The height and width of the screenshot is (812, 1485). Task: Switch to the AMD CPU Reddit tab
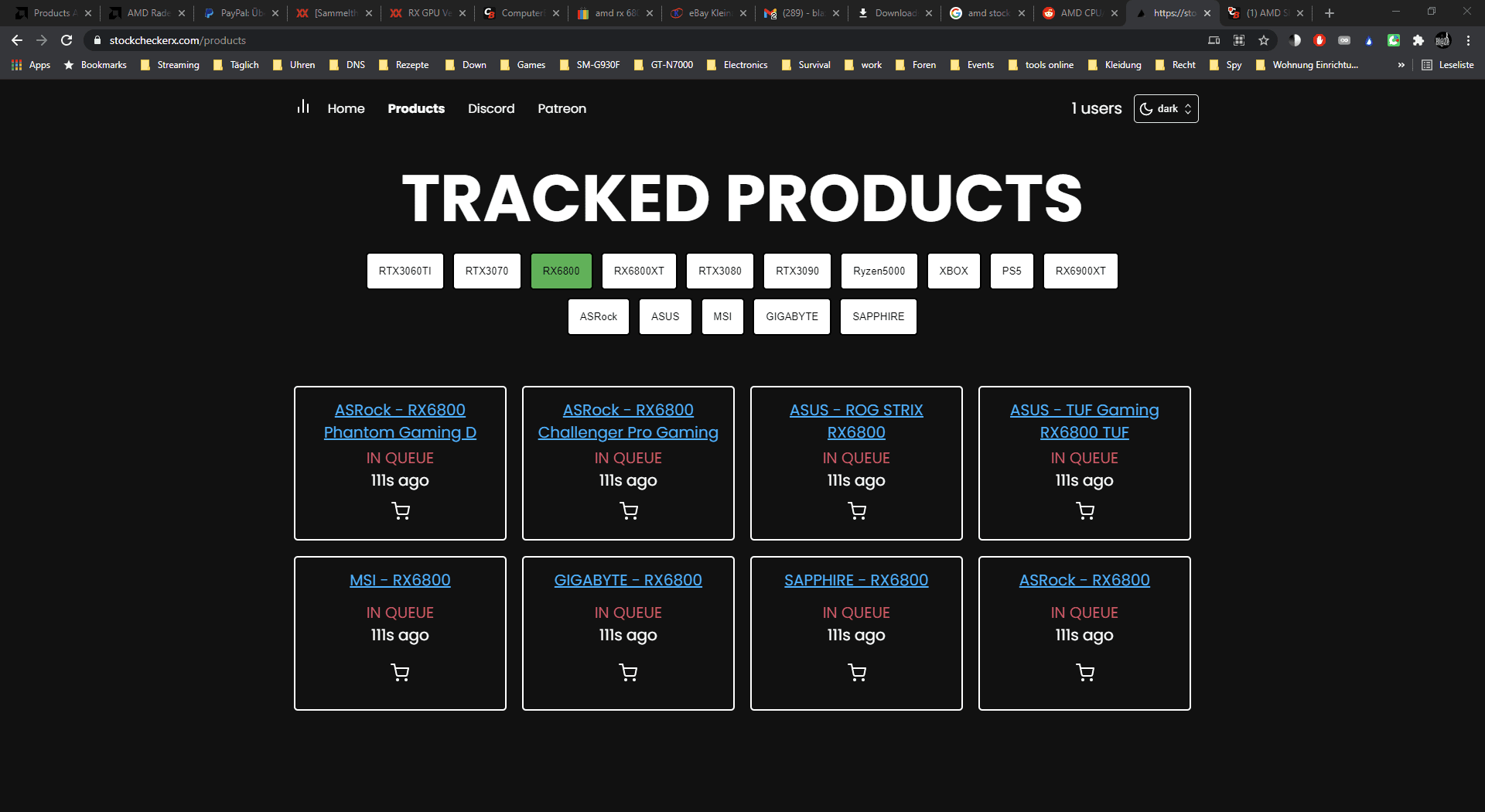click(1080, 13)
